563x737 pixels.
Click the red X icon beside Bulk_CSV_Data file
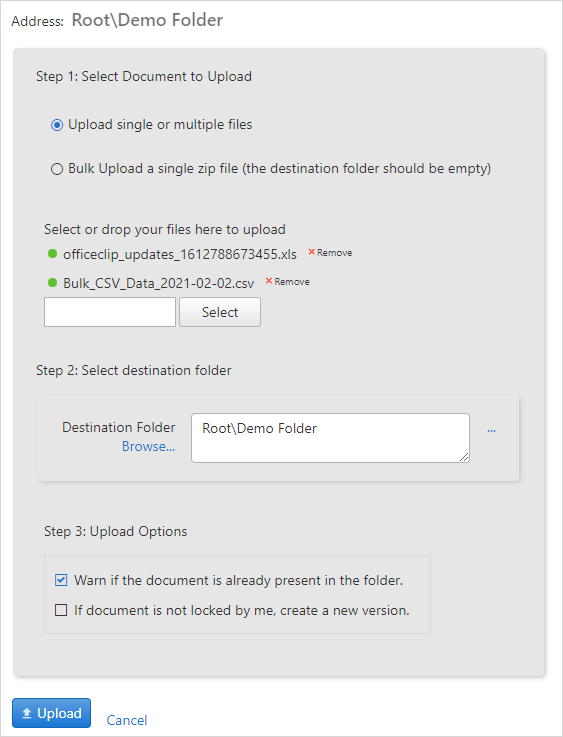point(269,281)
